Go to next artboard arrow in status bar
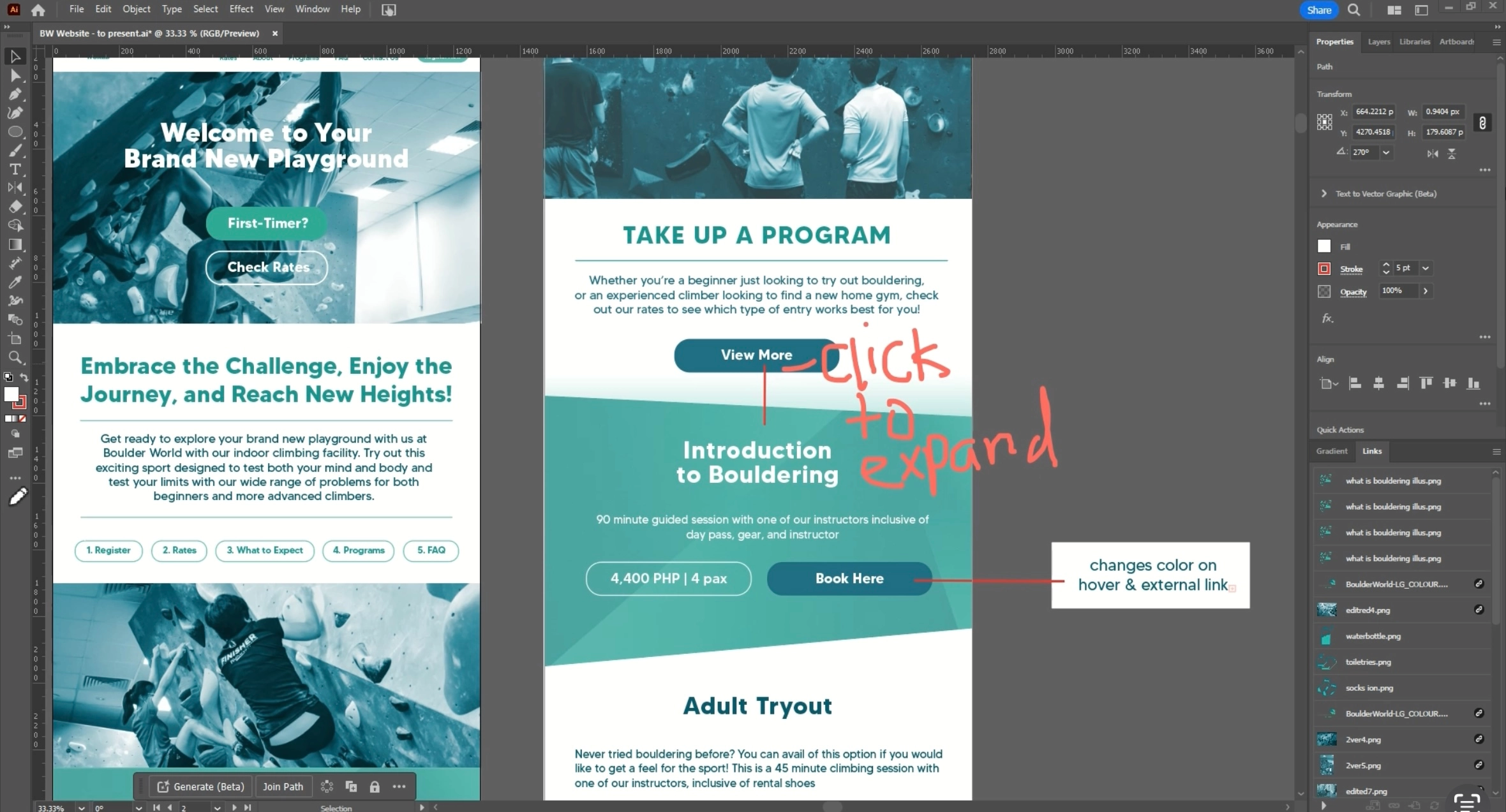The width and height of the screenshot is (1506, 812). click(234, 808)
